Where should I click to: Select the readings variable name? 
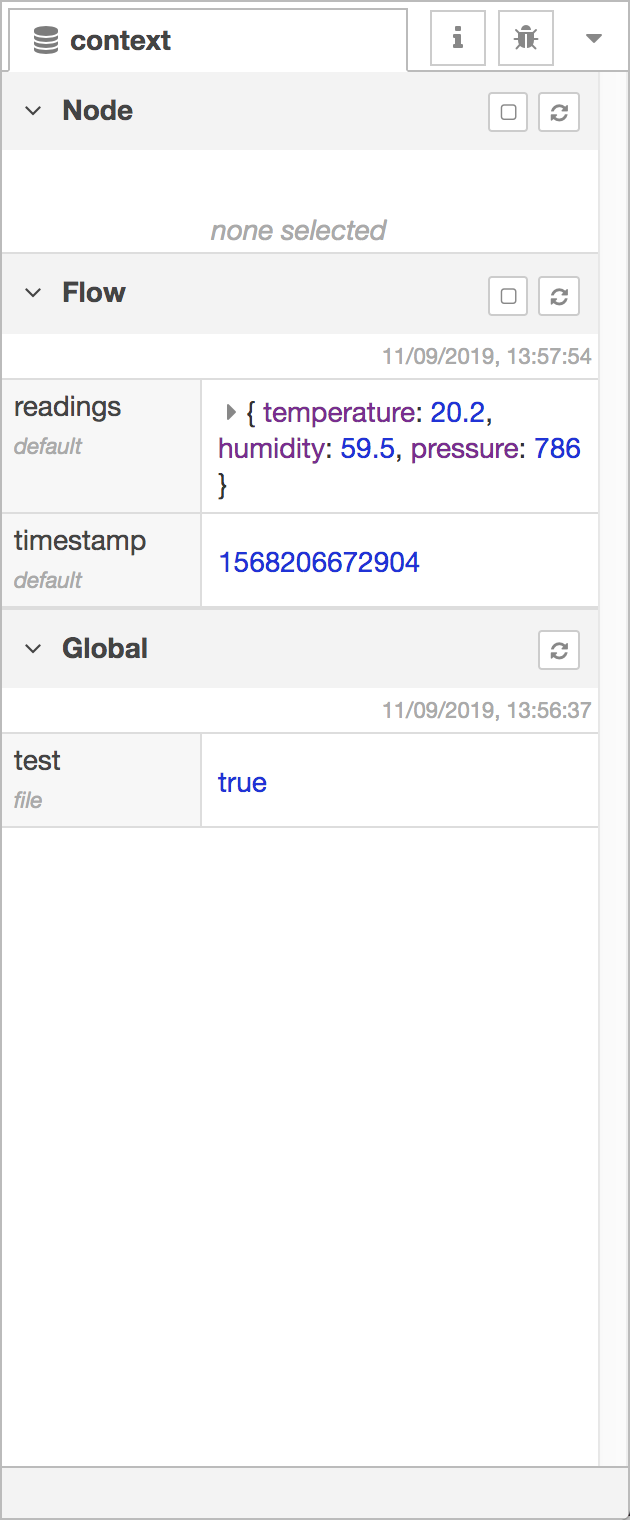tap(67, 407)
